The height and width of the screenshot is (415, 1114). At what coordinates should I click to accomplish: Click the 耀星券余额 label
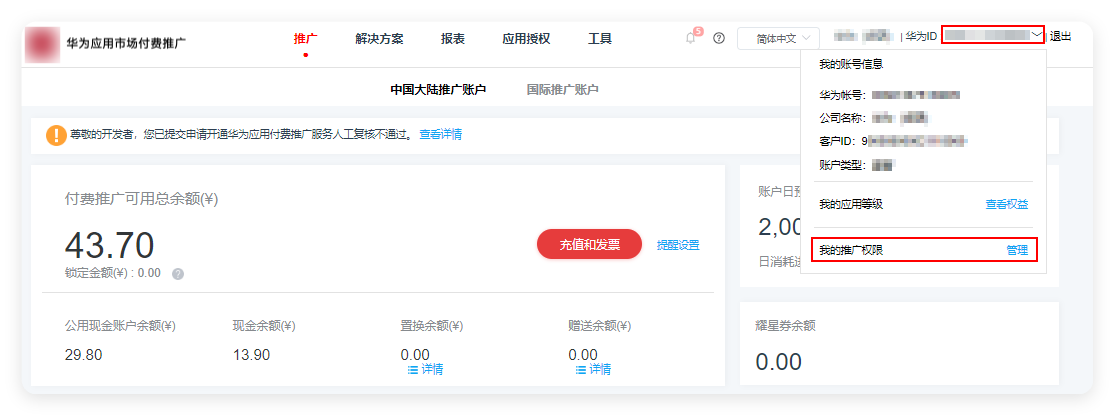coord(785,325)
